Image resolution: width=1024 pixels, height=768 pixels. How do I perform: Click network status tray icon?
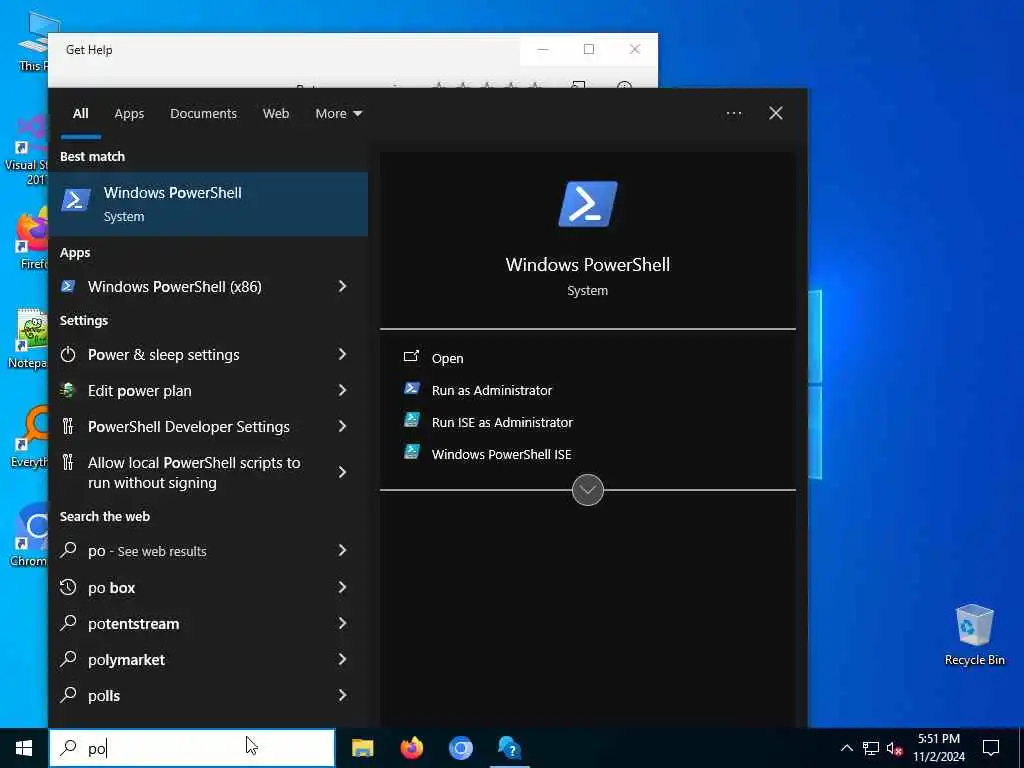point(871,748)
